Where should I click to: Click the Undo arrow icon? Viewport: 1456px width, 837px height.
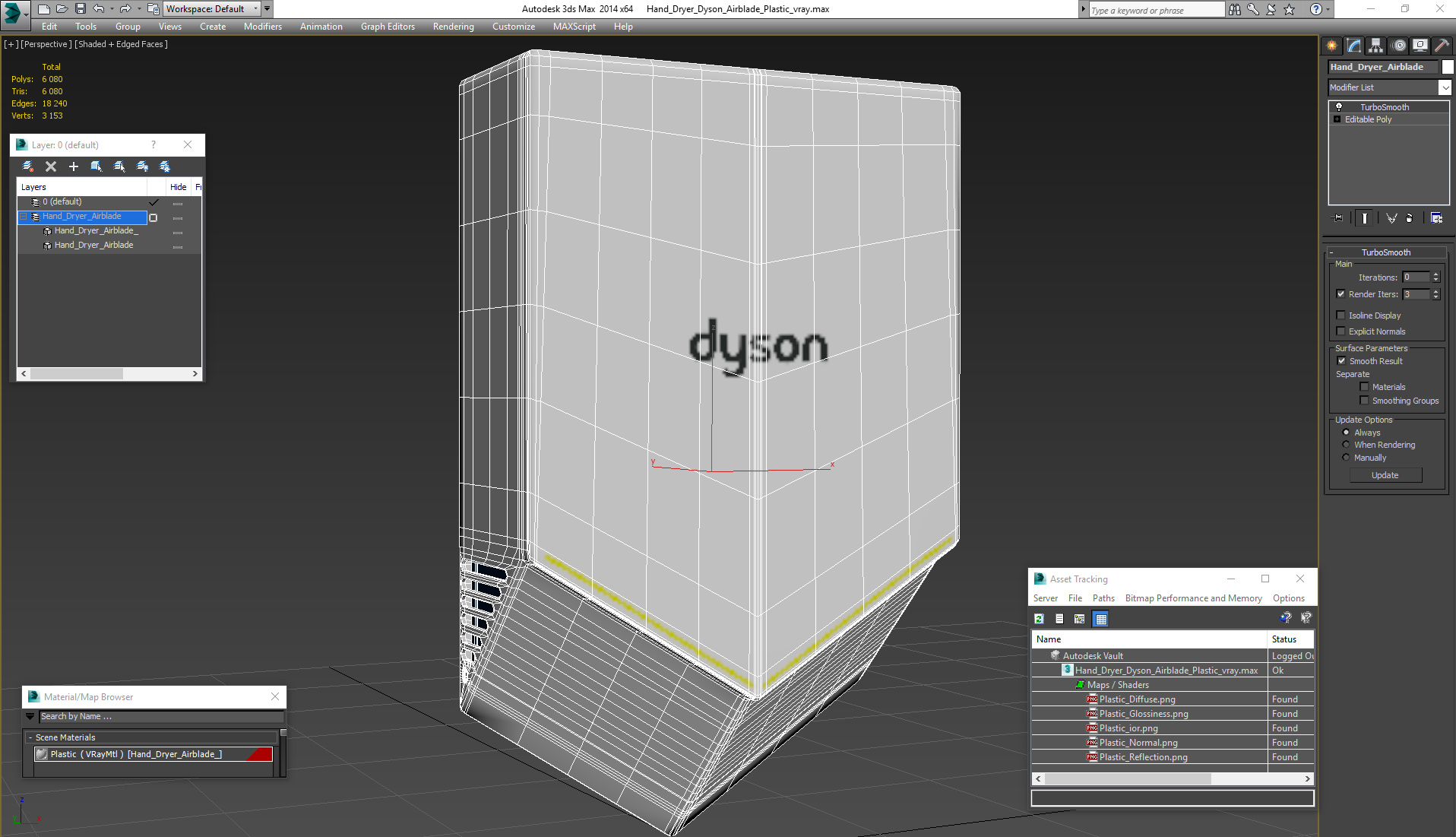pos(99,8)
